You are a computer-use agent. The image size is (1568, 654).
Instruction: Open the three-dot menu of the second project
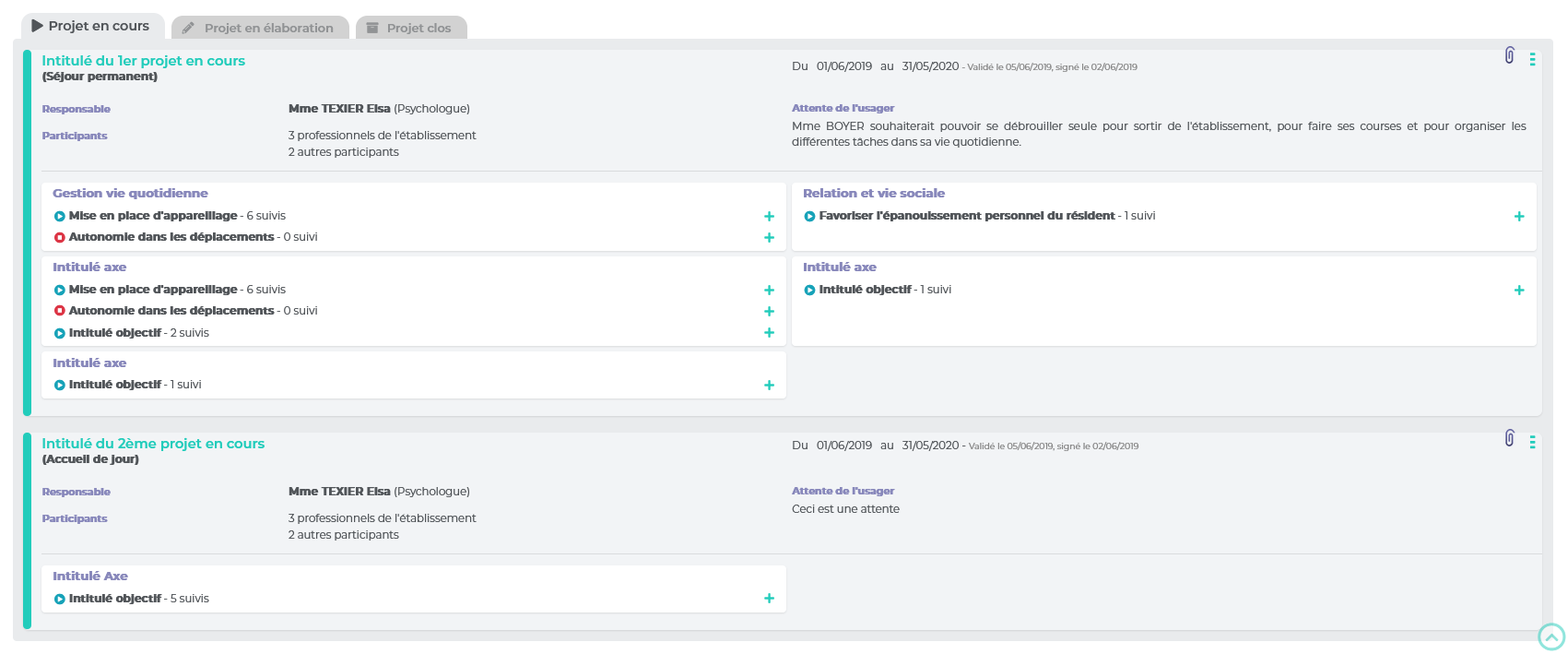pyautogui.click(x=1532, y=442)
